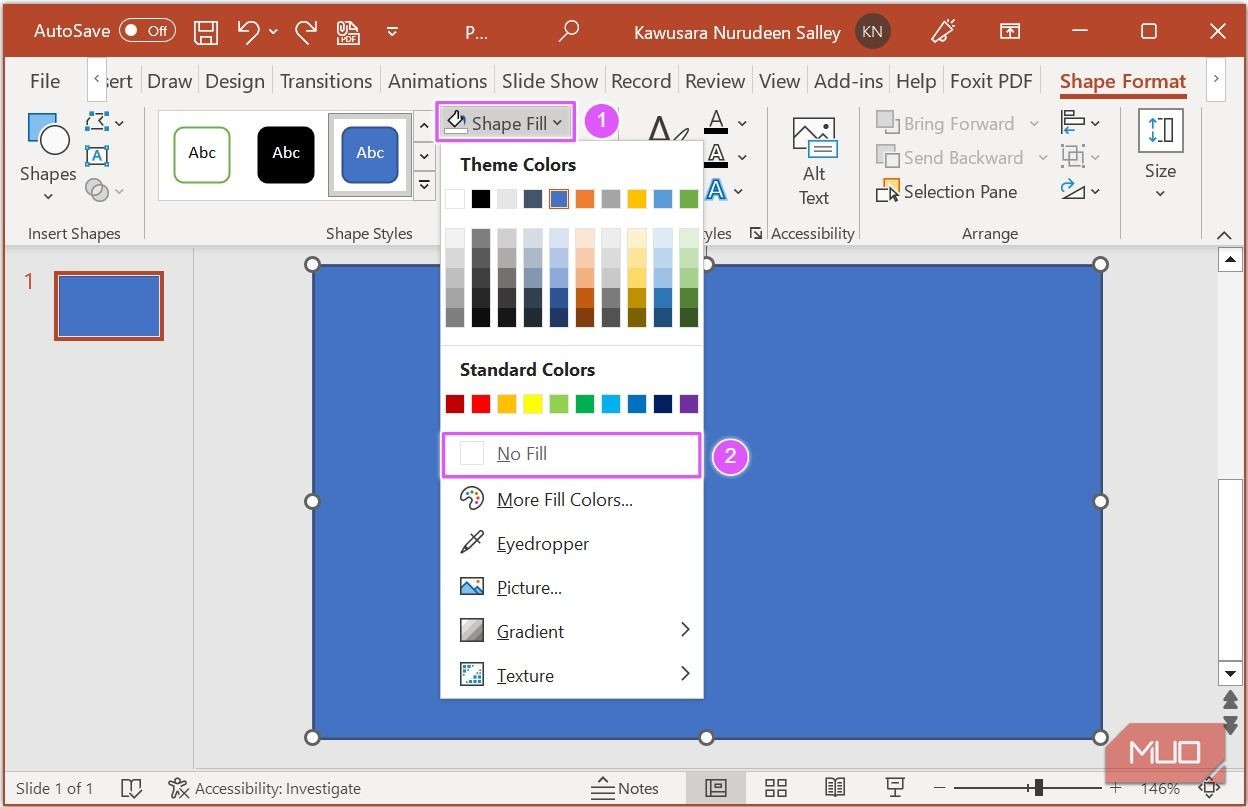Click the Selection Pane button
The height and width of the screenshot is (807, 1248).
click(947, 191)
